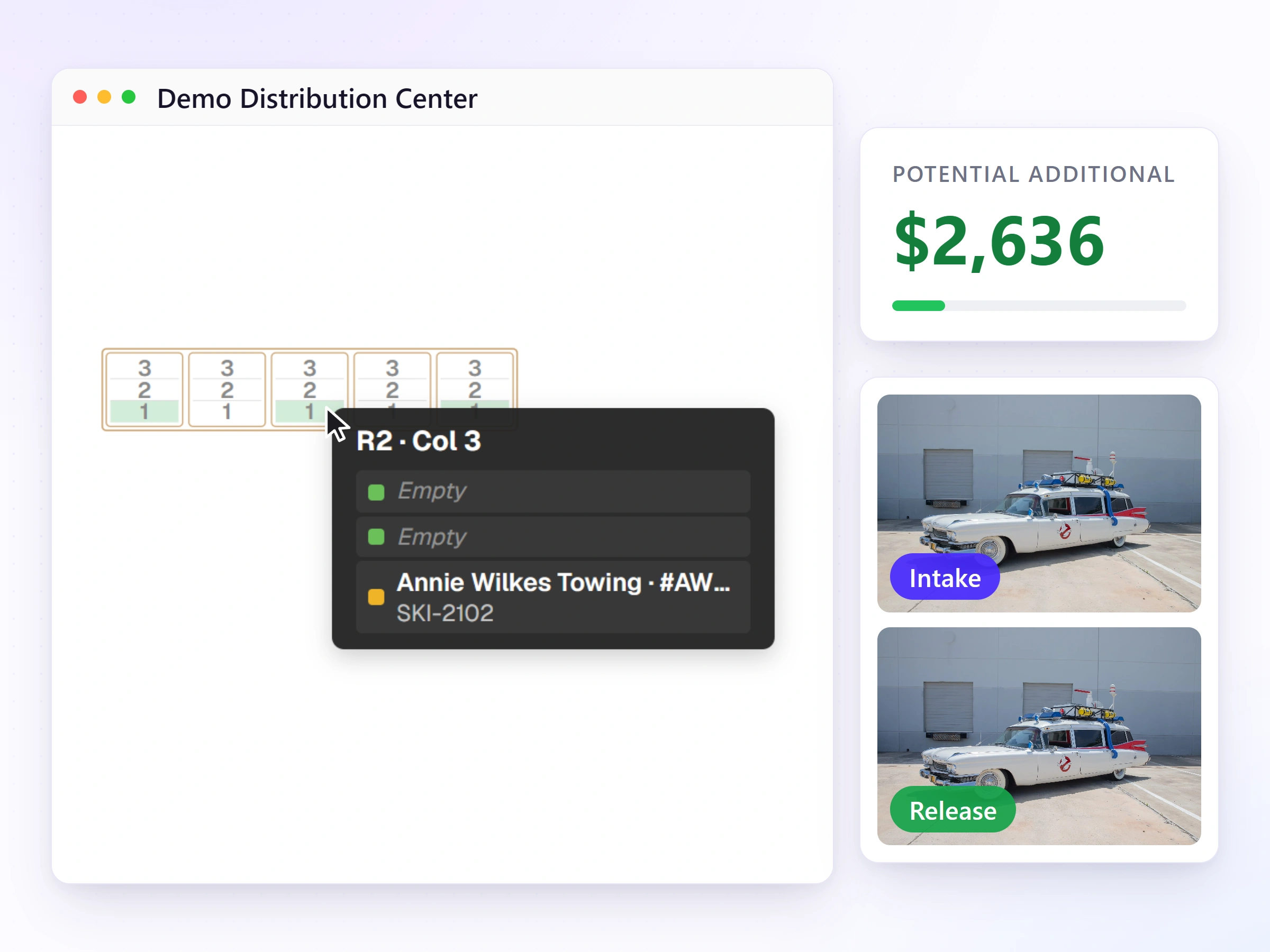Select level 3 in the third rack column

click(310, 367)
